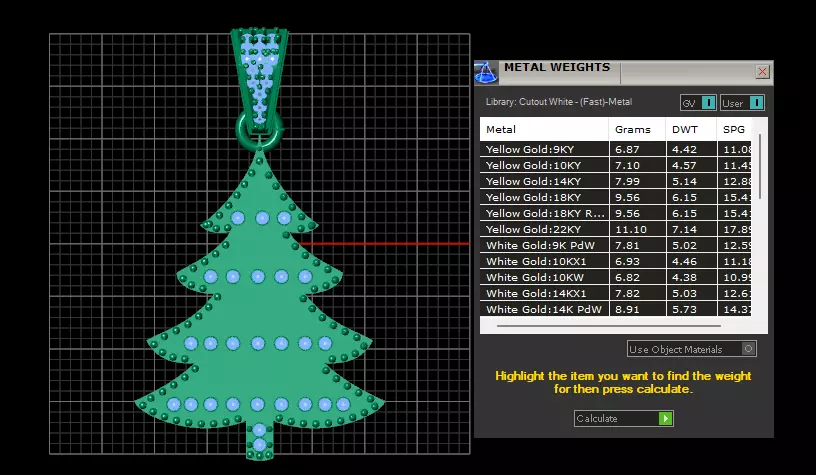This screenshot has height=475, width=816.
Task: Click the 4.46 DWT cell
Action: pyautogui.click(x=691, y=261)
